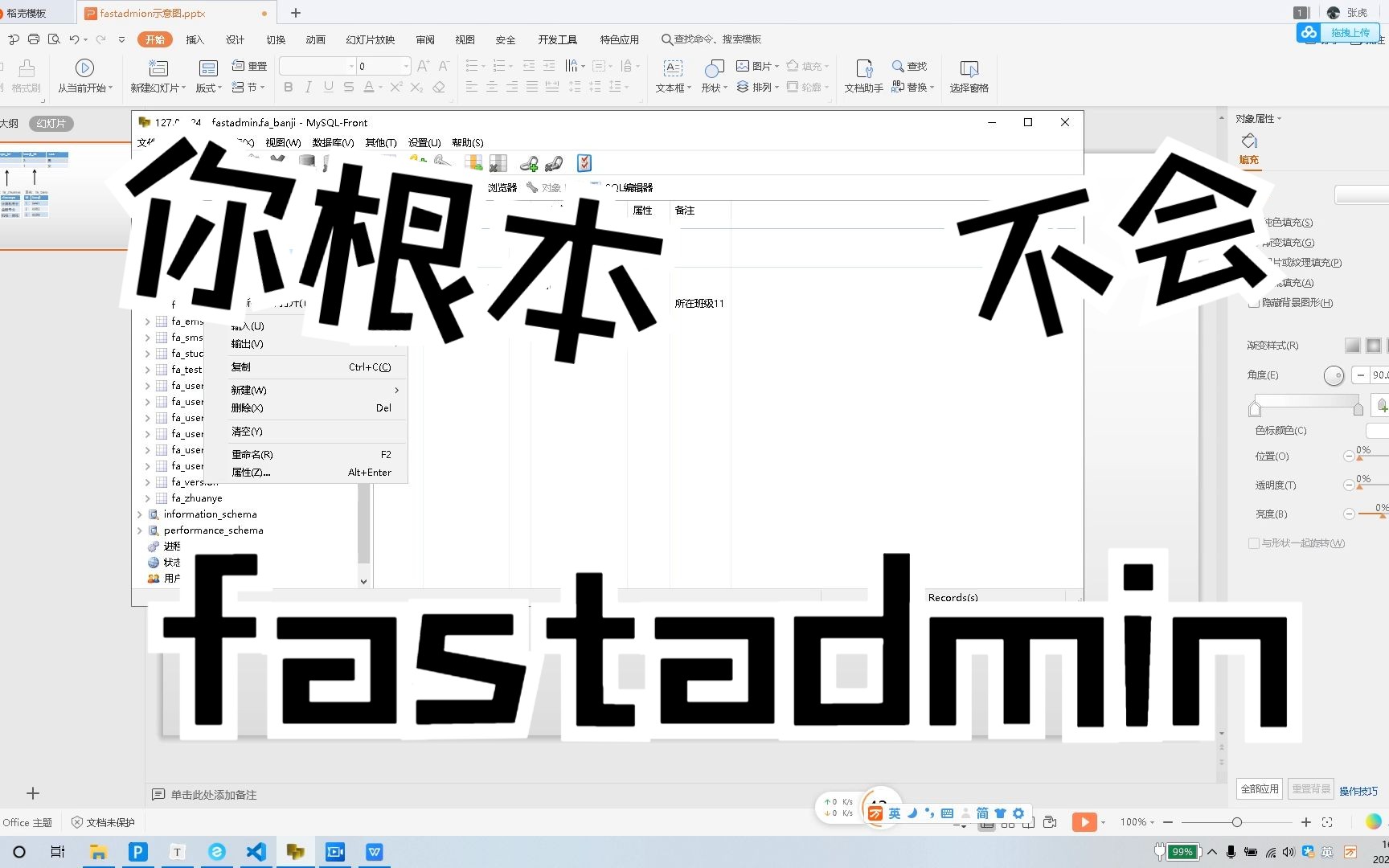Toggle the hide background graphics (隐藏背景图形) checkbox
The image size is (1389, 868).
[x=1254, y=303]
